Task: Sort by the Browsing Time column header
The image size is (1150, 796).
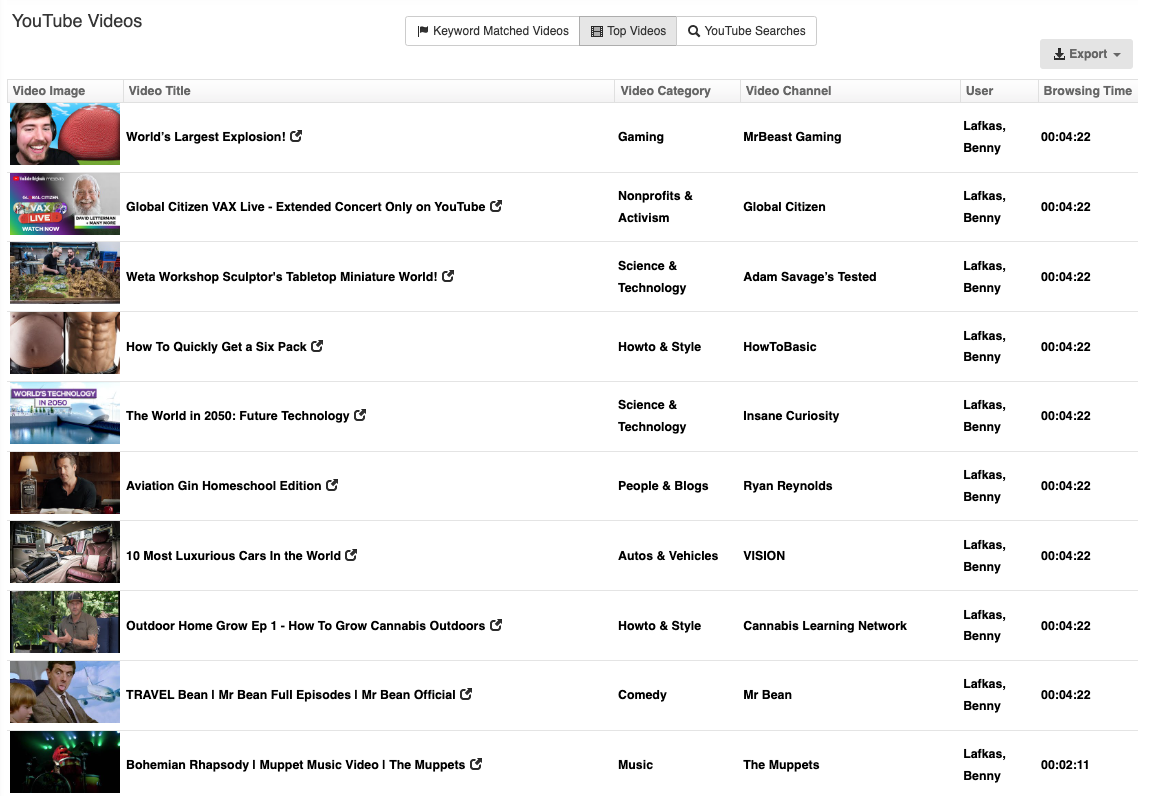Action: click(1087, 91)
